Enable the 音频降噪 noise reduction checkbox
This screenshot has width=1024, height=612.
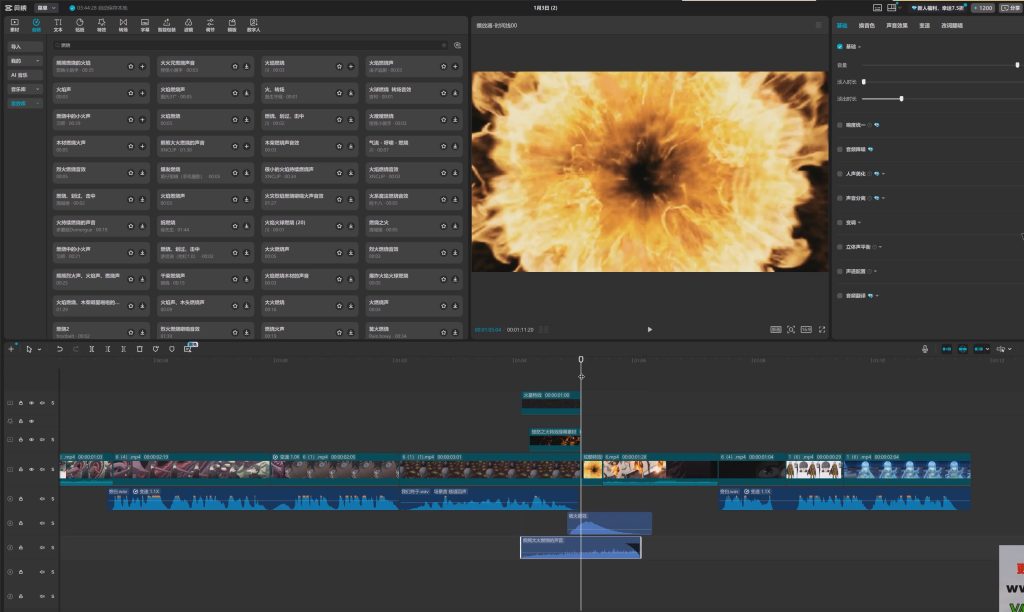(840, 149)
